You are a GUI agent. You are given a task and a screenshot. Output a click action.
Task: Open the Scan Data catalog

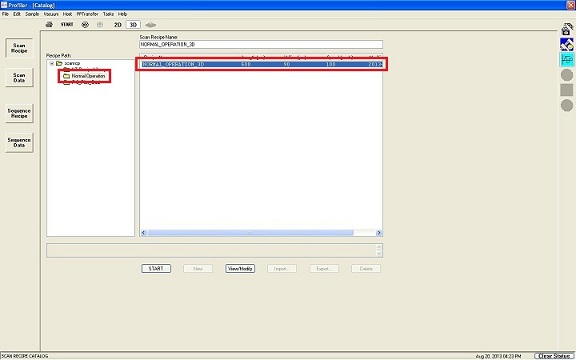tap(19, 78)
